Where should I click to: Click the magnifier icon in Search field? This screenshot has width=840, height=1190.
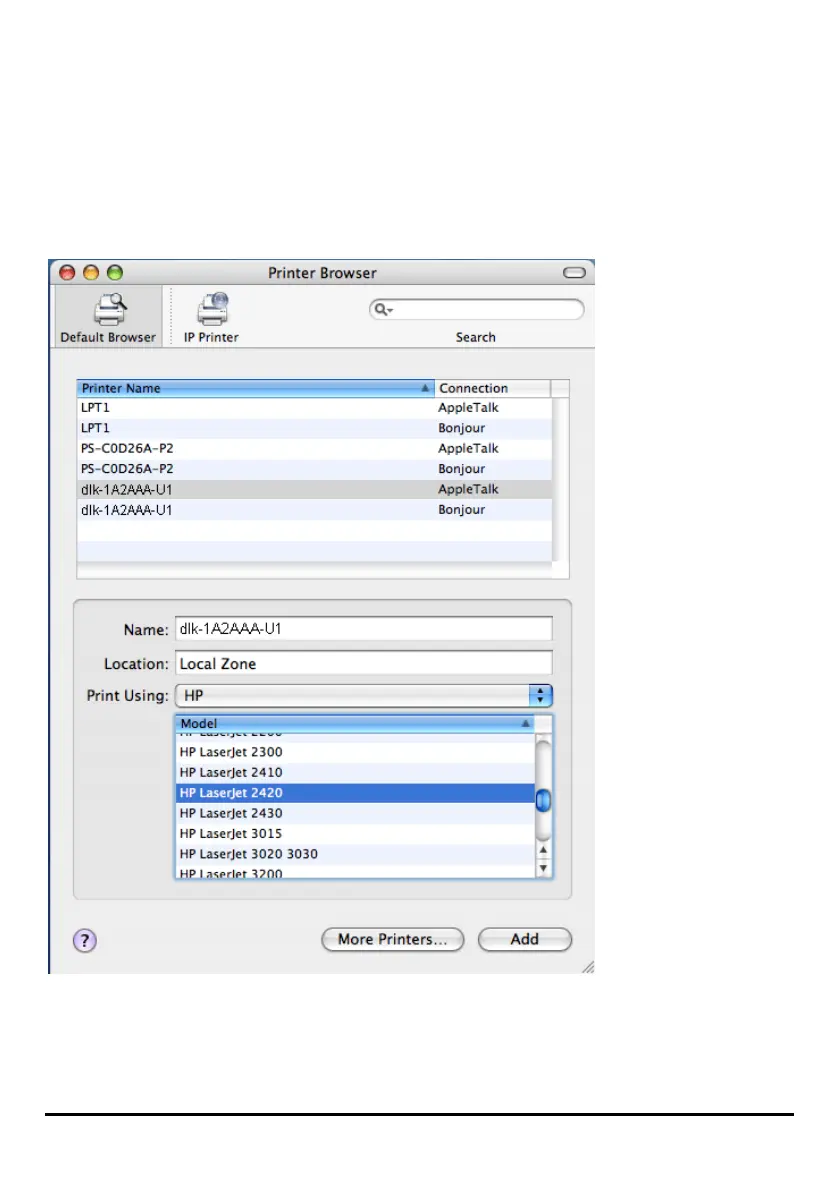[383, 310]
